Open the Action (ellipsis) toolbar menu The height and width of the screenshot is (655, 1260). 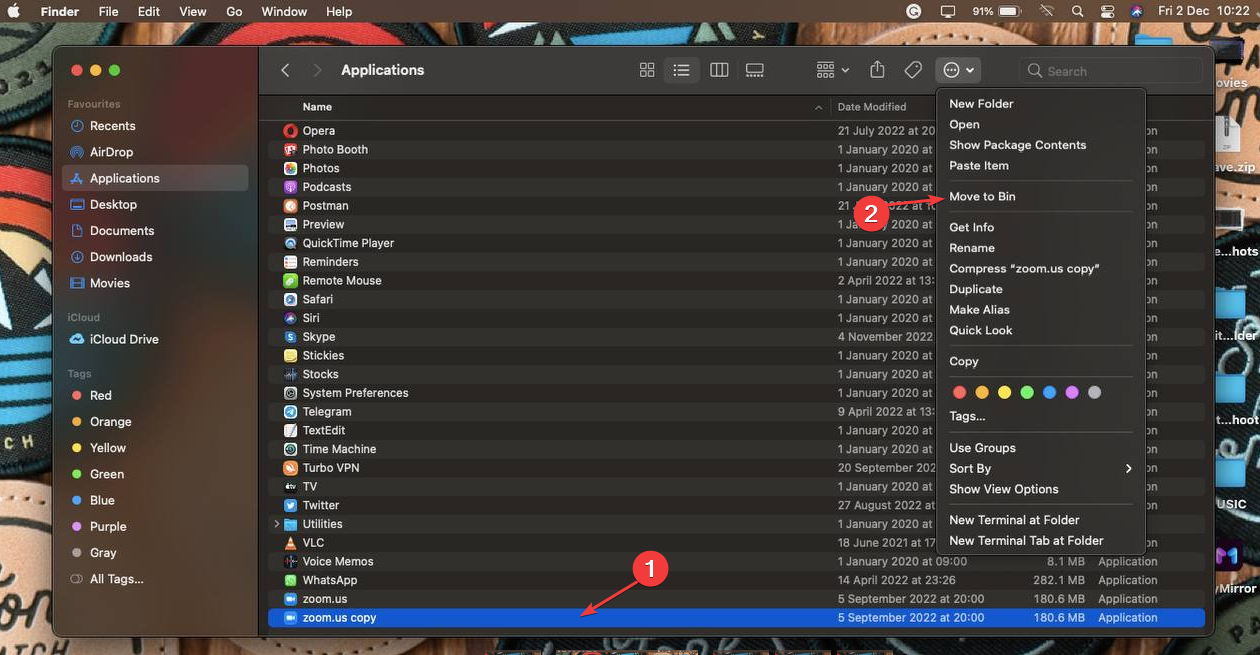(x=958, y=70)
